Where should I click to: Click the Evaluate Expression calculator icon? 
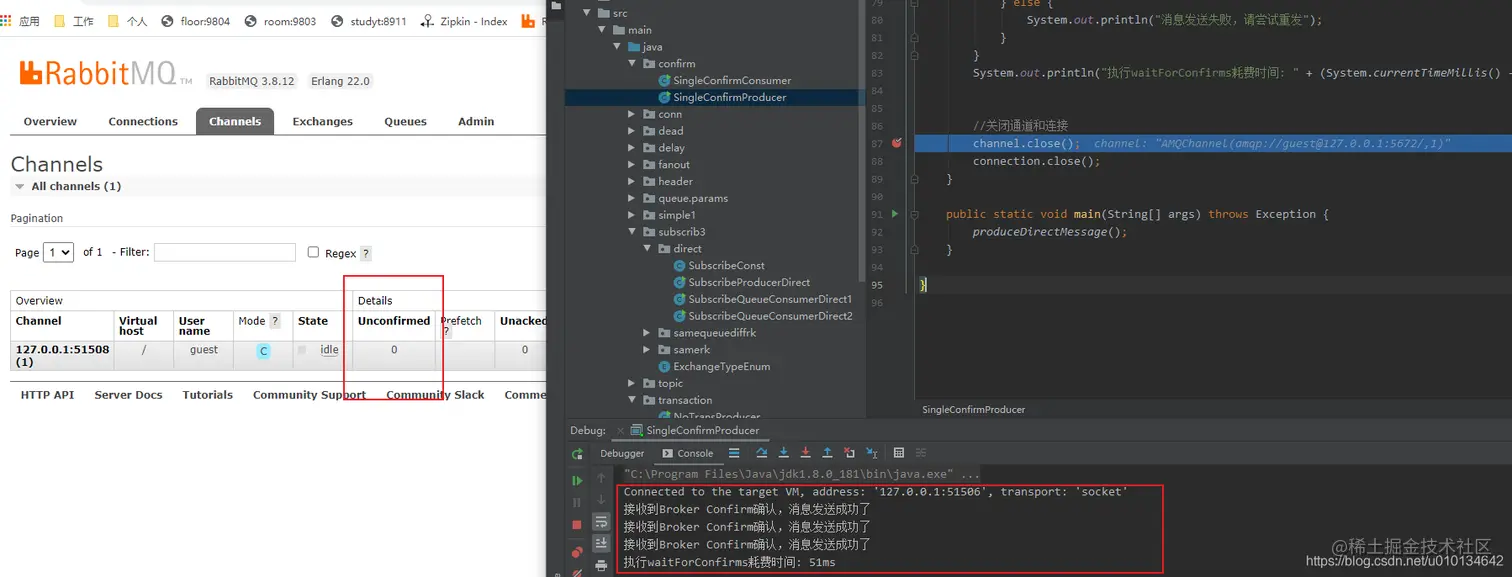click(899, 453)
